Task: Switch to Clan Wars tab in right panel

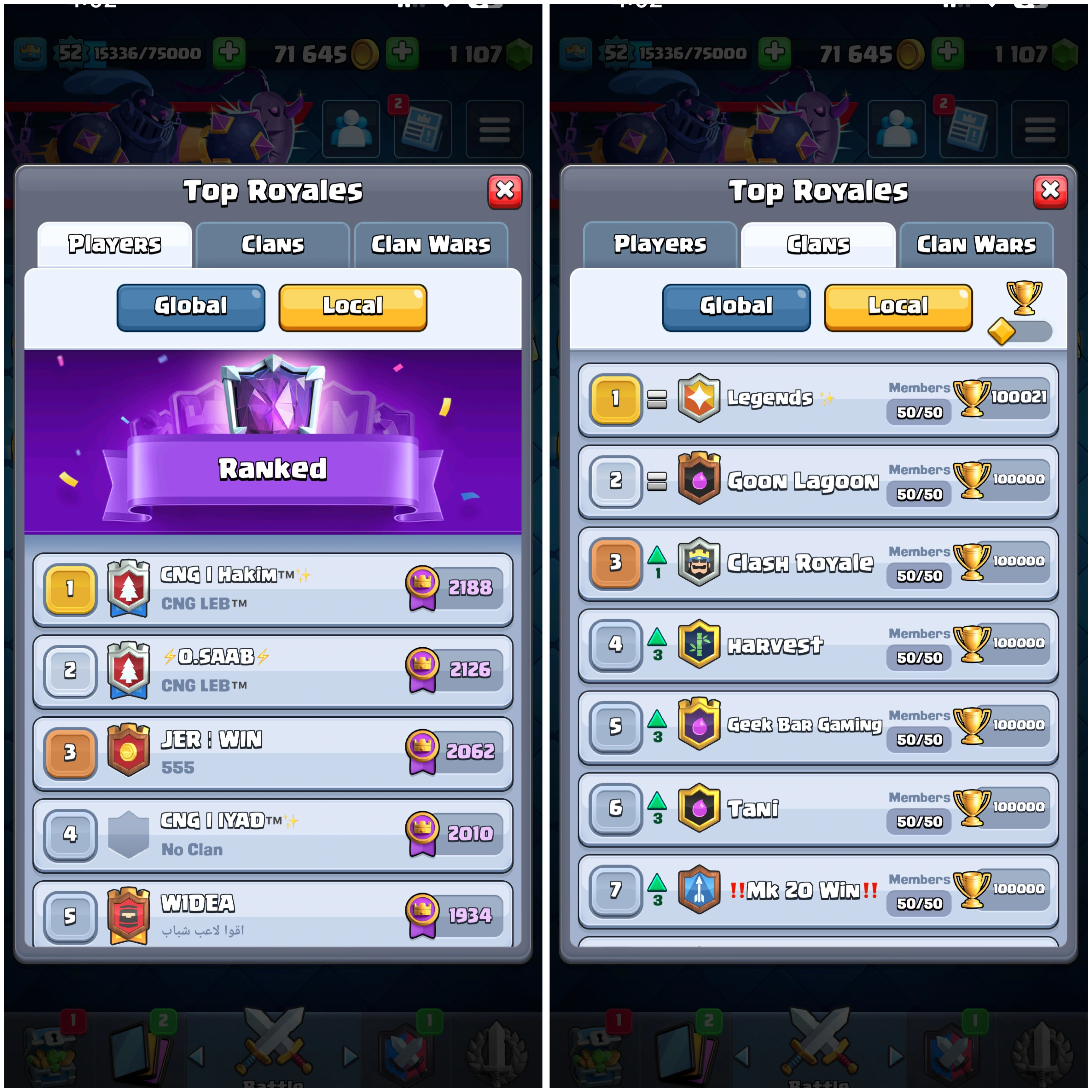Action: pyautogui.click(x=976, y=245)
